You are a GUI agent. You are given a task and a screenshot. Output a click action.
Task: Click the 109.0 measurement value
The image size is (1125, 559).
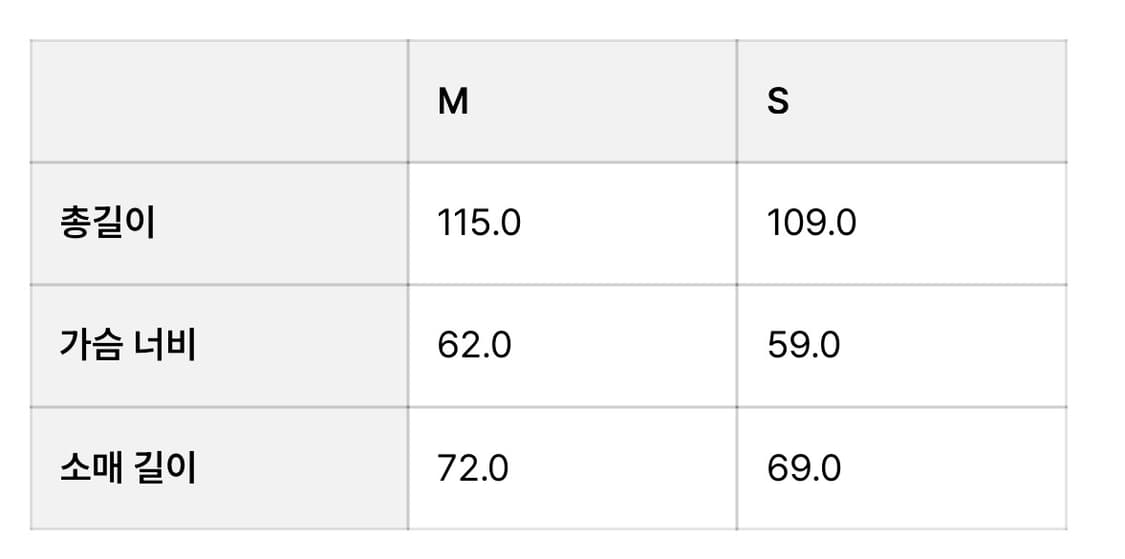811,224
